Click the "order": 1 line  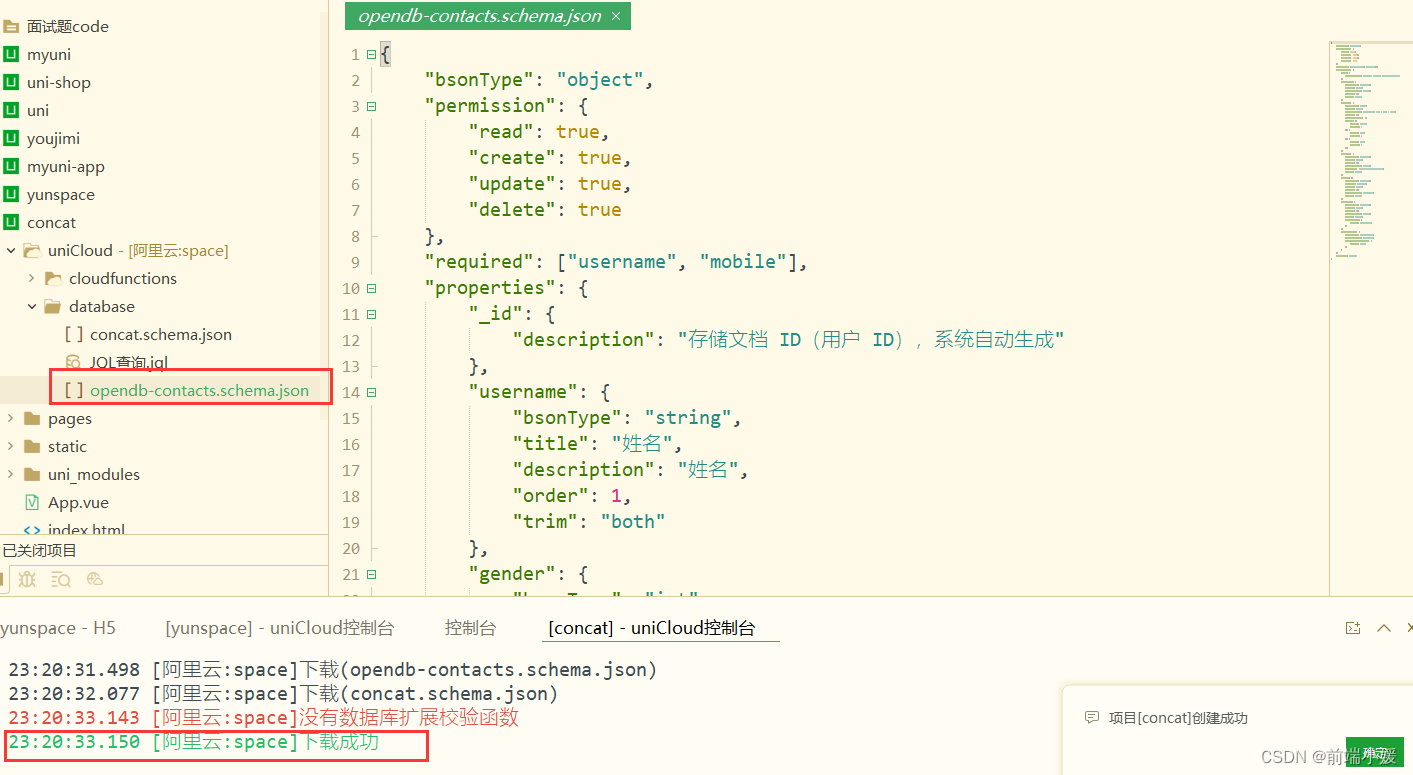click(572, 496)
